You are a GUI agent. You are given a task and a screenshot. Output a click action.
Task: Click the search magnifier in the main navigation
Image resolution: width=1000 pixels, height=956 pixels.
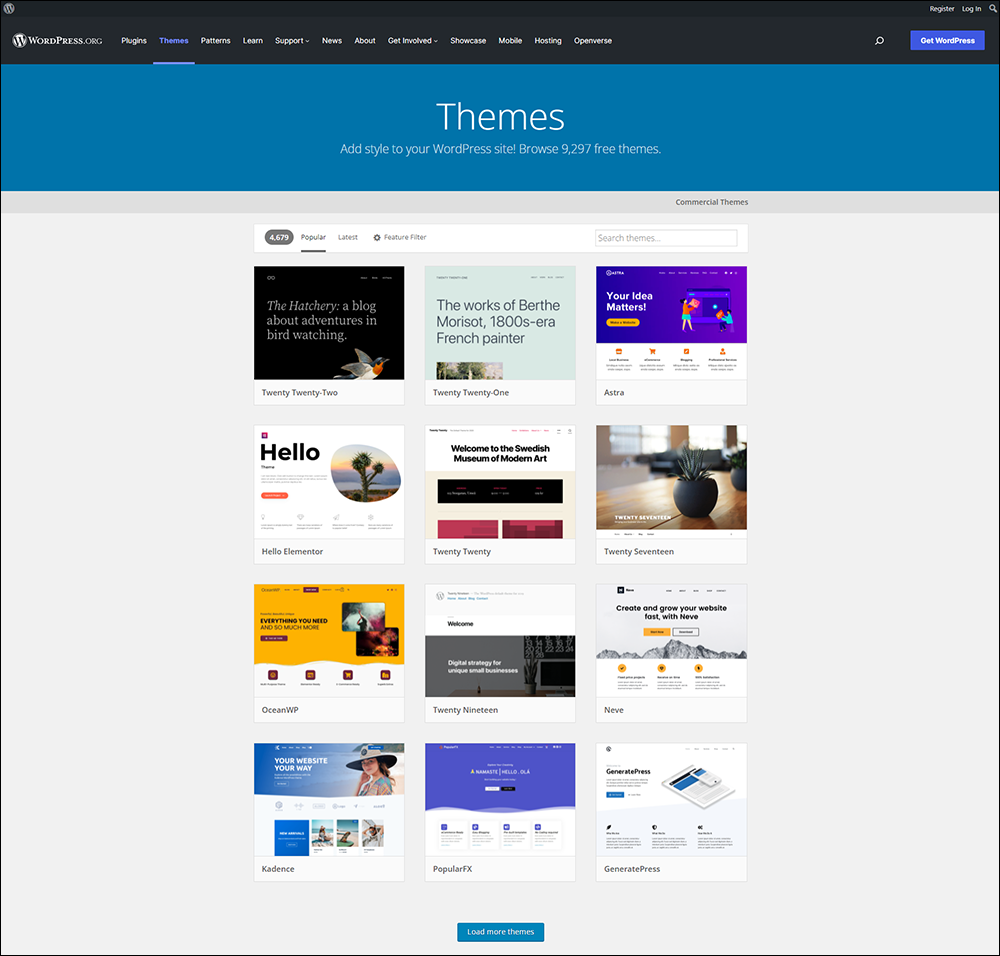pyautogui.click(x=879, y=40)
